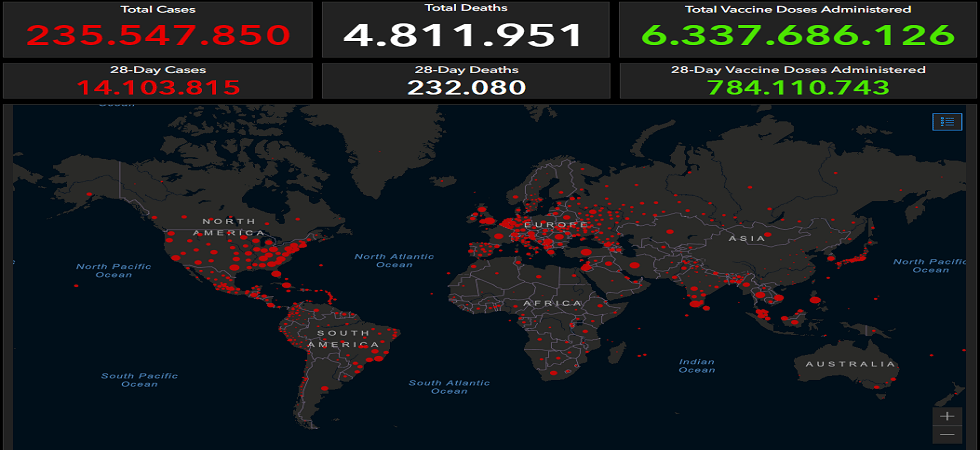Click the South Atlantic Ocean label
980x450 pixels.
point(449,386)
